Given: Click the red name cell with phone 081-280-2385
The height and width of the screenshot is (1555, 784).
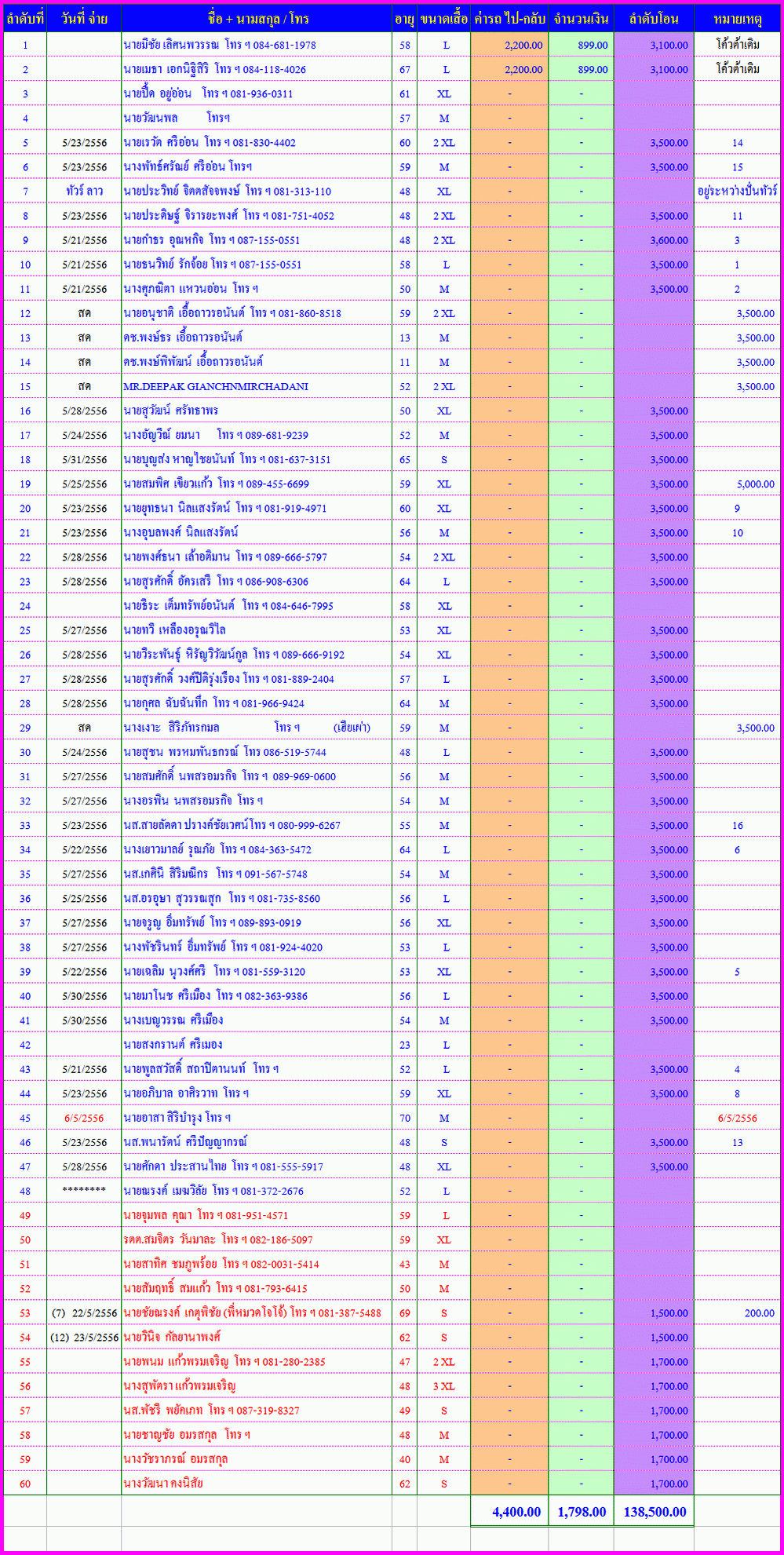Looking at the screenshot, I should (257, 1361).
